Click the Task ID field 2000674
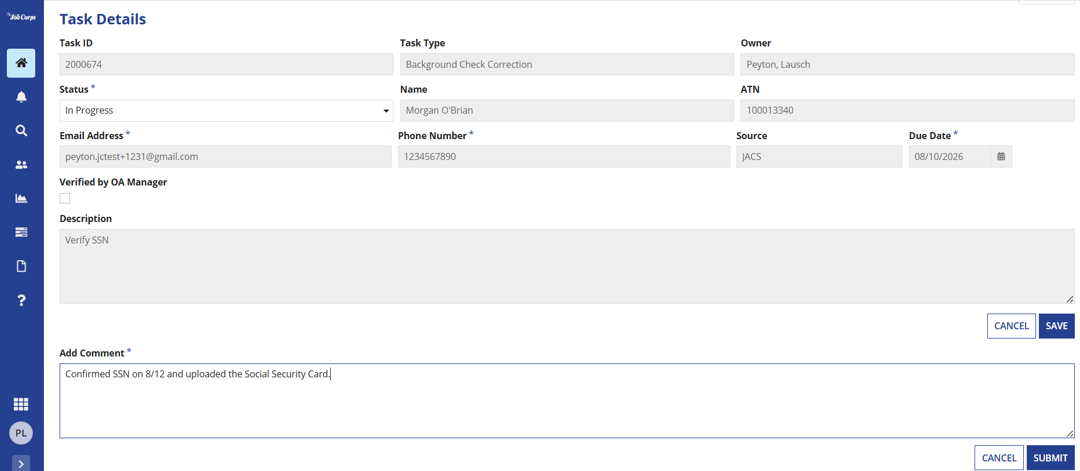1080x471 pixels. click(x=227, y=65)
